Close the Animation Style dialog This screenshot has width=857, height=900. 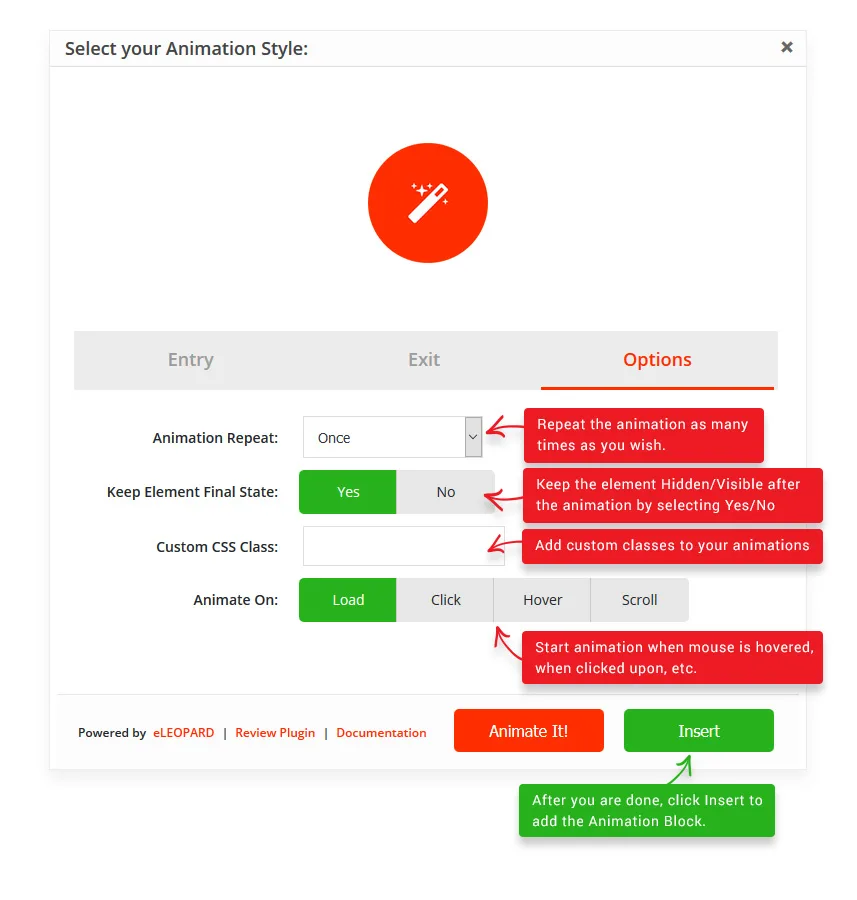tap(786, 47)
